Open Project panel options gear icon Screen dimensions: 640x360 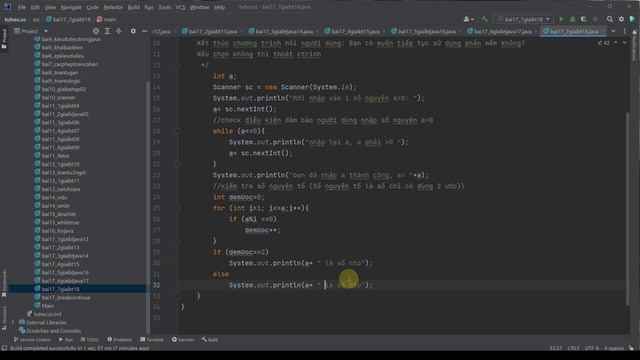[133, 31]
